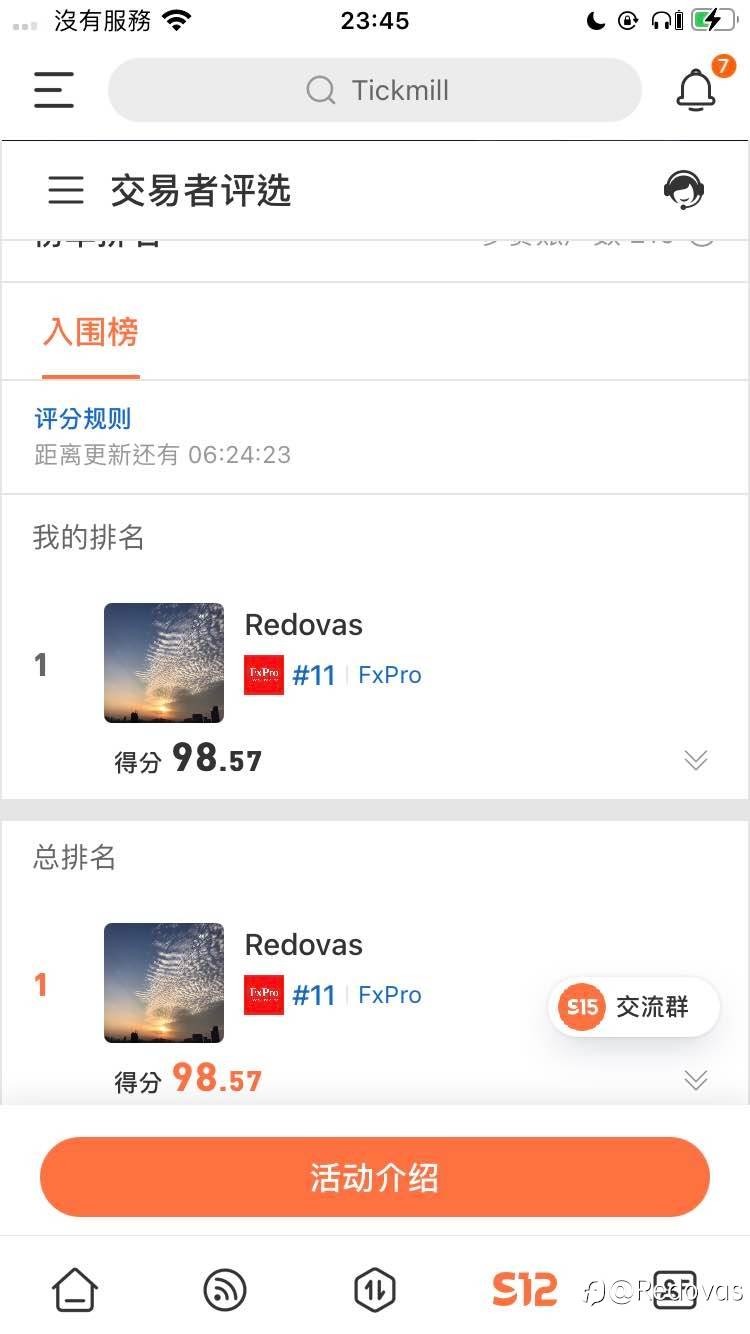Viewport: 750px width, 1334px height.
Task: Open Redovas avatar in 我的排名
Action: (164, 662)
